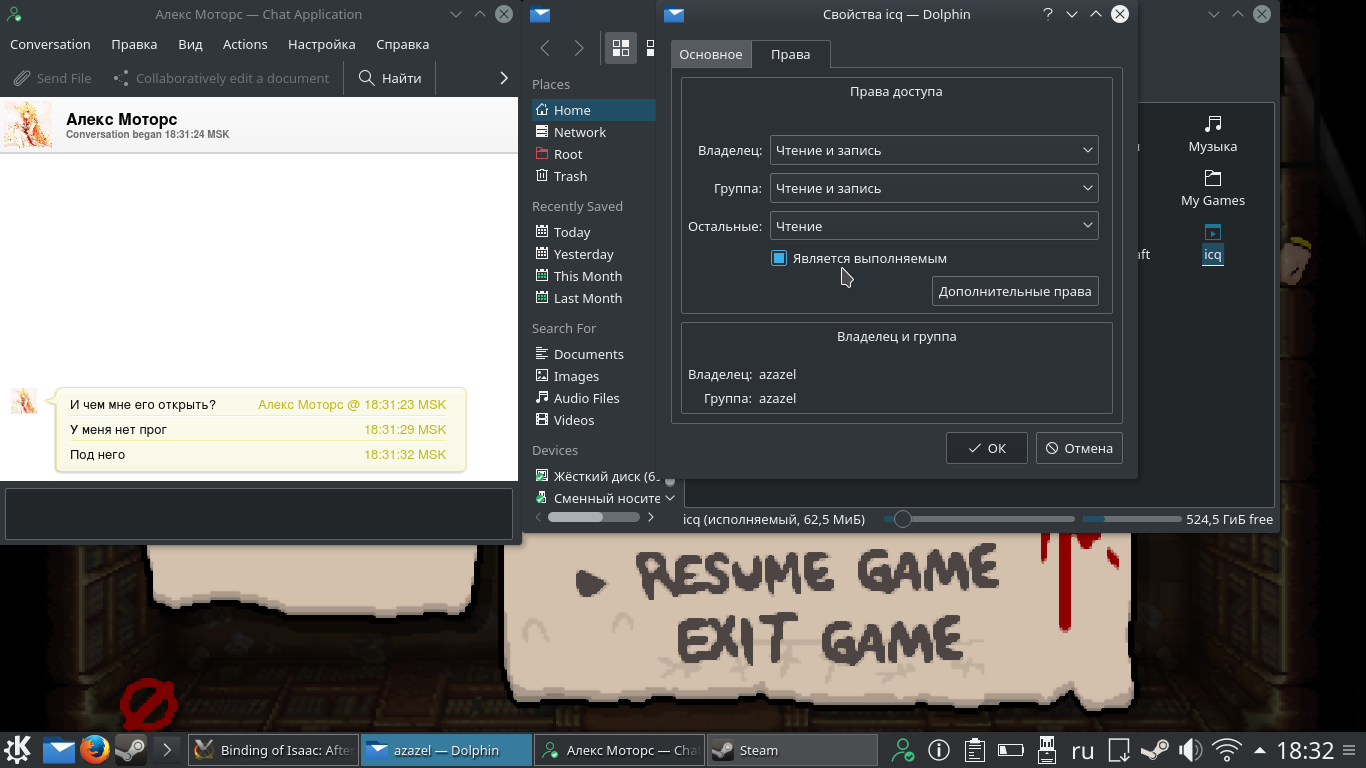Click the free disk space bar in Dolphin
Viewport: 1366px width, 768px height.
pyautogui.click(x=1132, y=519)
